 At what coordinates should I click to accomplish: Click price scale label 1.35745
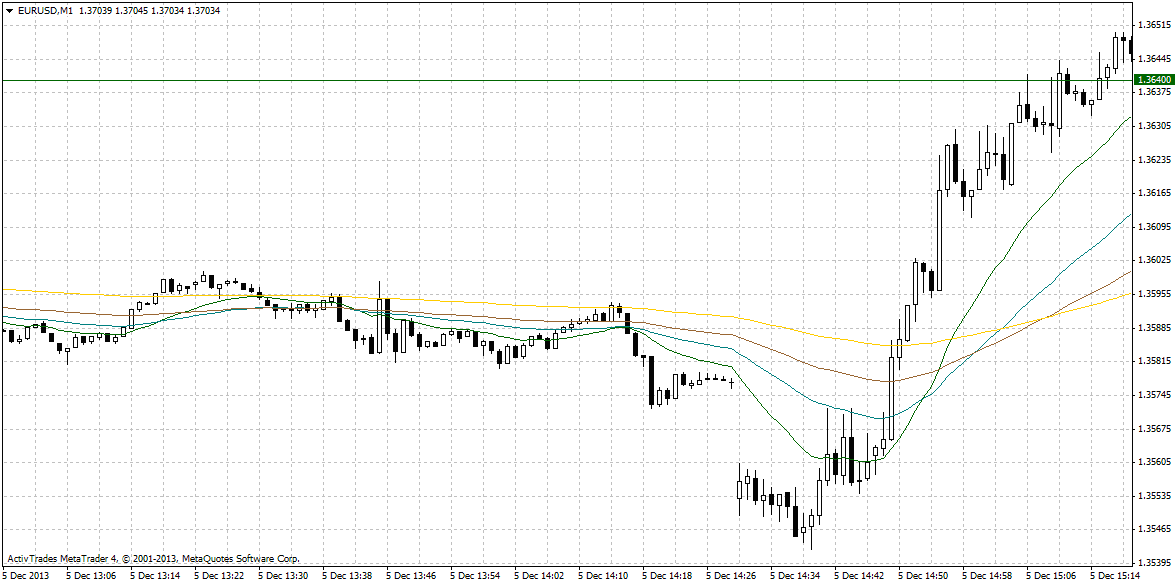[x=1154, y=394]
